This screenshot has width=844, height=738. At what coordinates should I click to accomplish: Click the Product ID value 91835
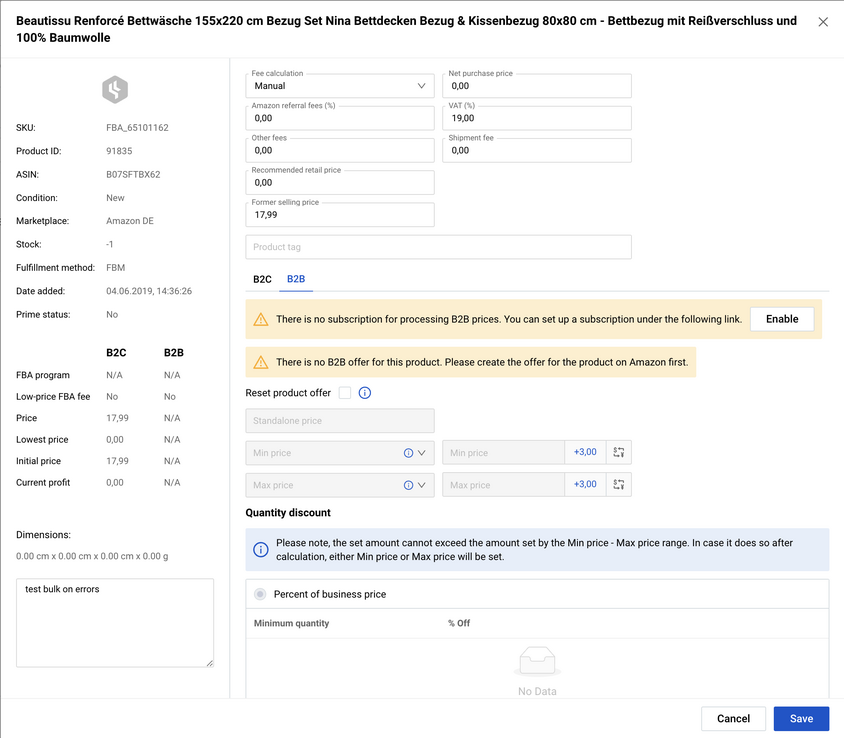click(x=119, y=151)
